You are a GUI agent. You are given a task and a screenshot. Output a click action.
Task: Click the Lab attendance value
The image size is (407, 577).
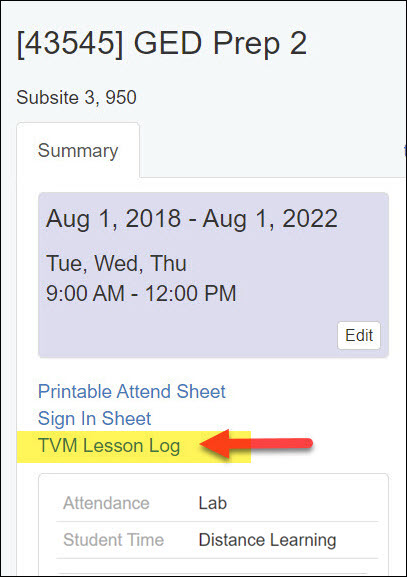(x=213, y=503)
